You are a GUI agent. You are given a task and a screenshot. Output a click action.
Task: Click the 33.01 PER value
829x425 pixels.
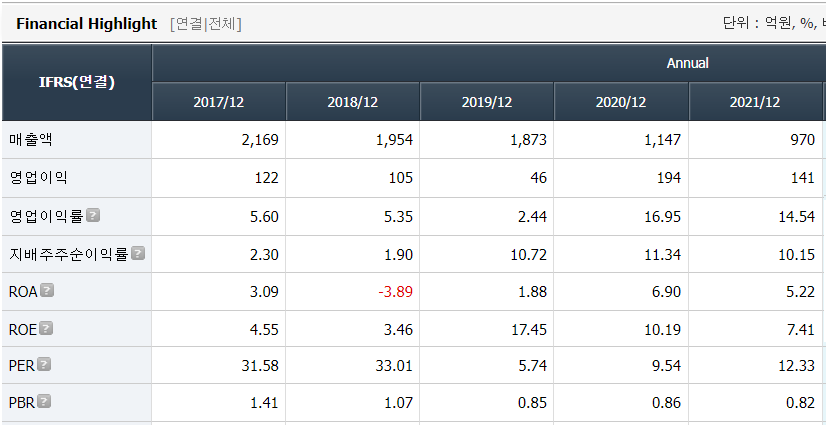point(394,366)
